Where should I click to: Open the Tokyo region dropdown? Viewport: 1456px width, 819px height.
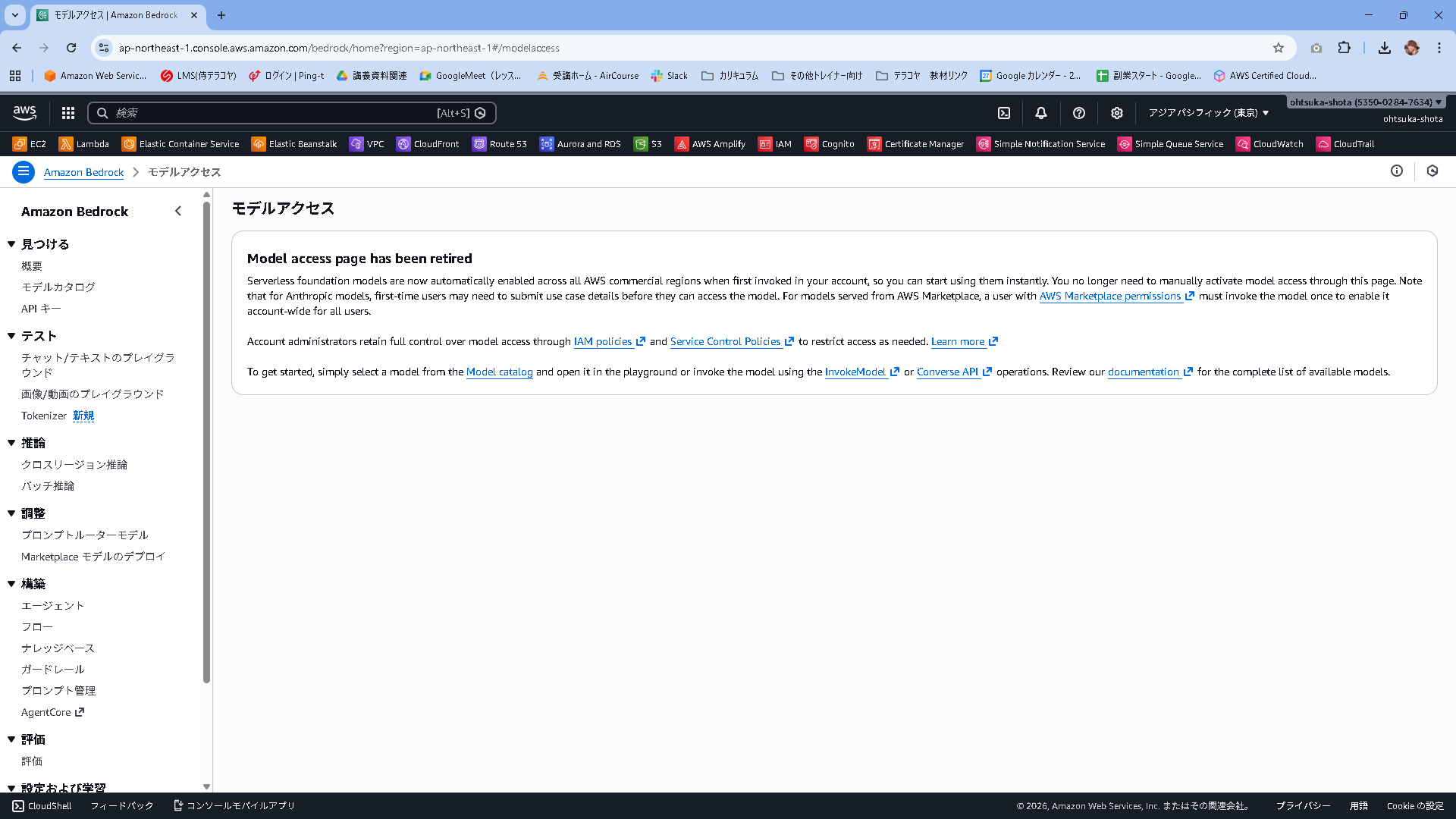pos(1208,113)
